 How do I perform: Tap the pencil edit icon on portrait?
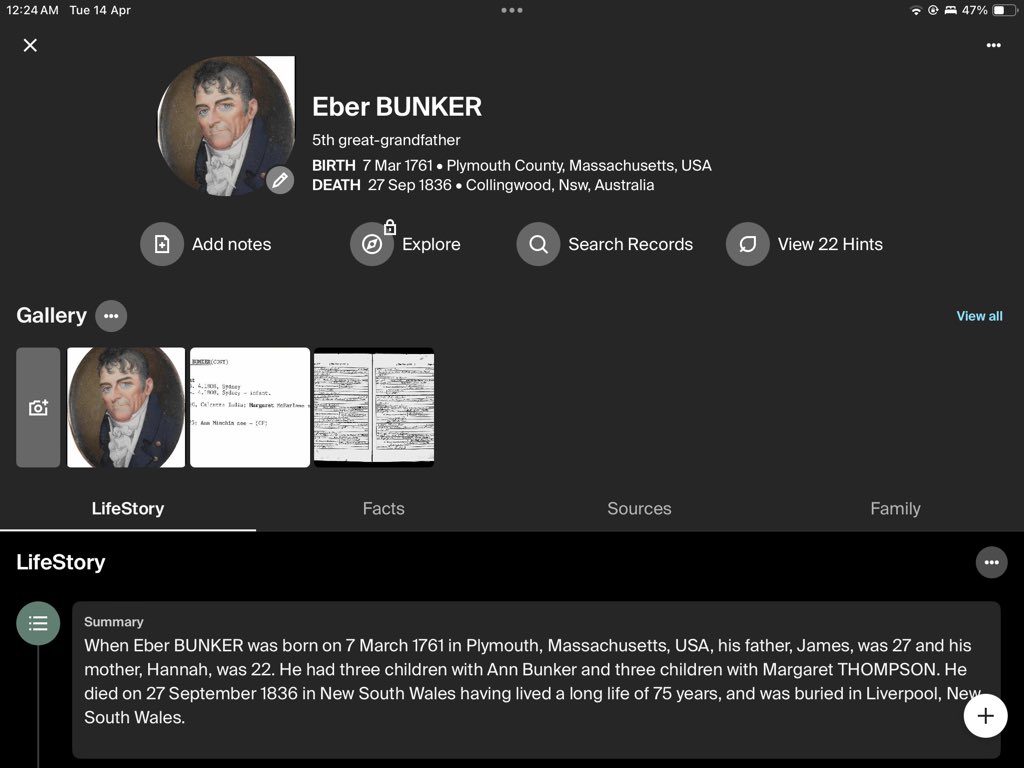click(280, 180)
